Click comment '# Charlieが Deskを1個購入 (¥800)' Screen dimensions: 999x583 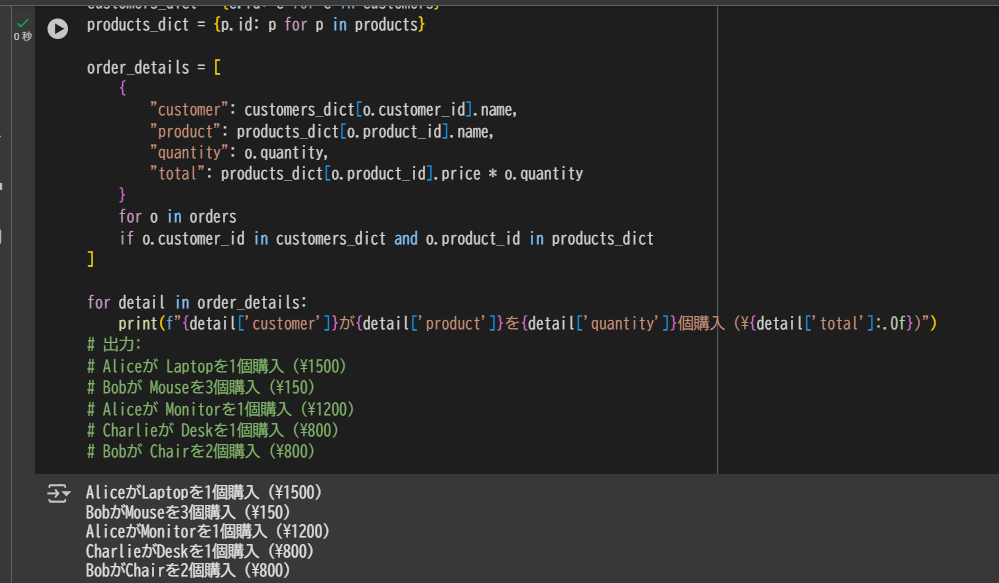(213, 430)
